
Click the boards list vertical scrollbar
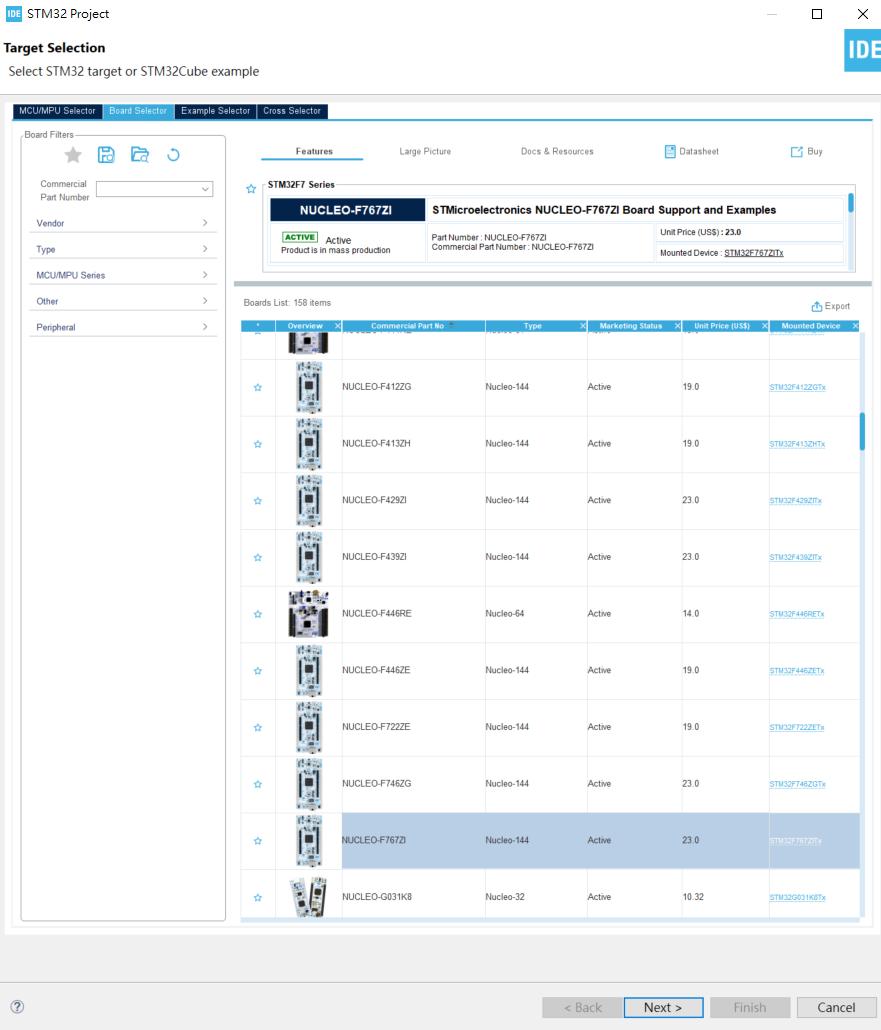point(863,432)
